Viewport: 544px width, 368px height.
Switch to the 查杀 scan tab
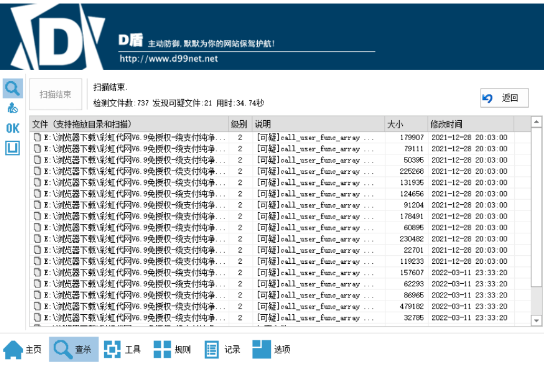point(74,349)
